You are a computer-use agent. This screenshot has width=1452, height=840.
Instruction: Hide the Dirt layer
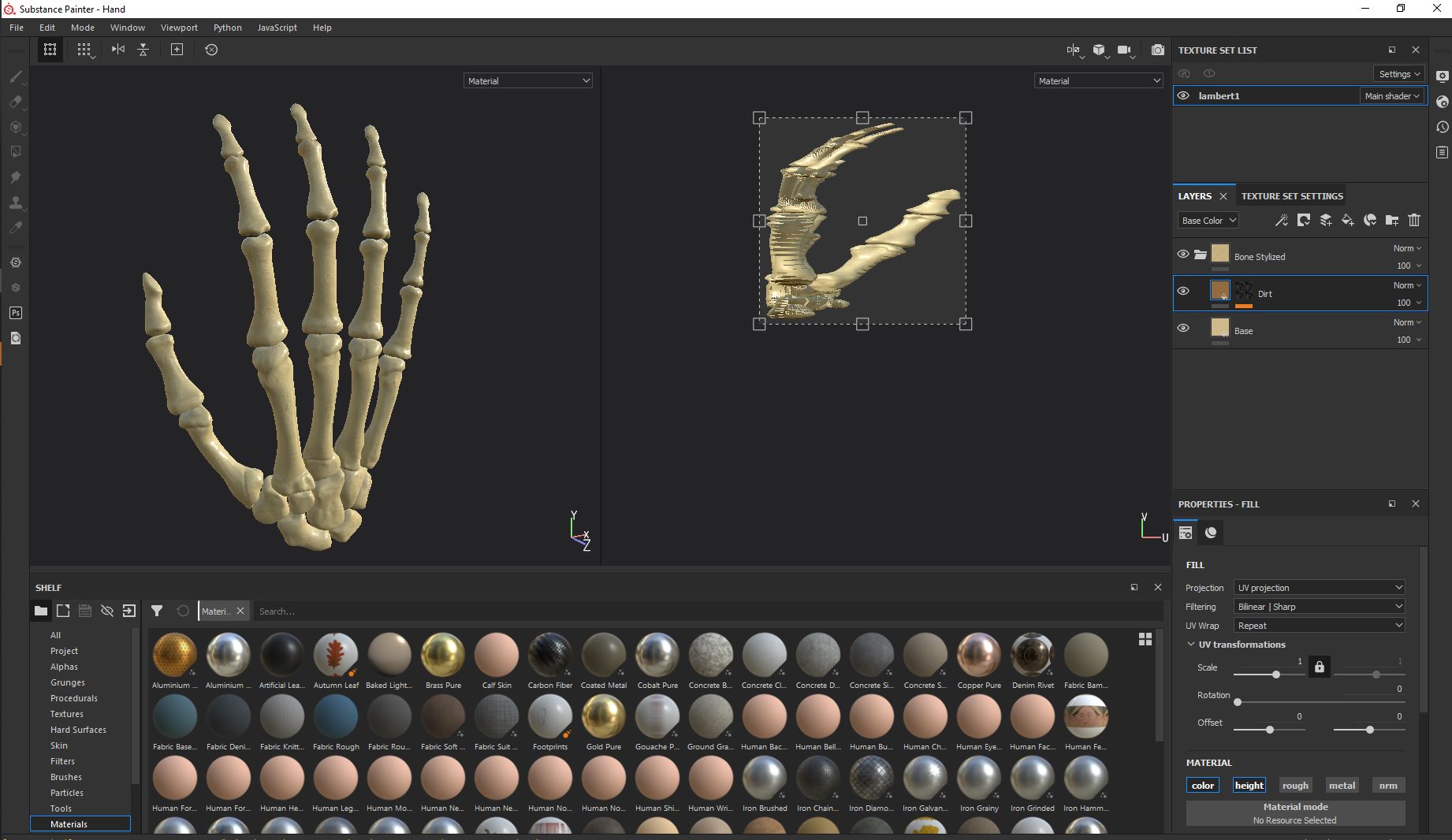pyautogui.click(x=1183, y=292)
